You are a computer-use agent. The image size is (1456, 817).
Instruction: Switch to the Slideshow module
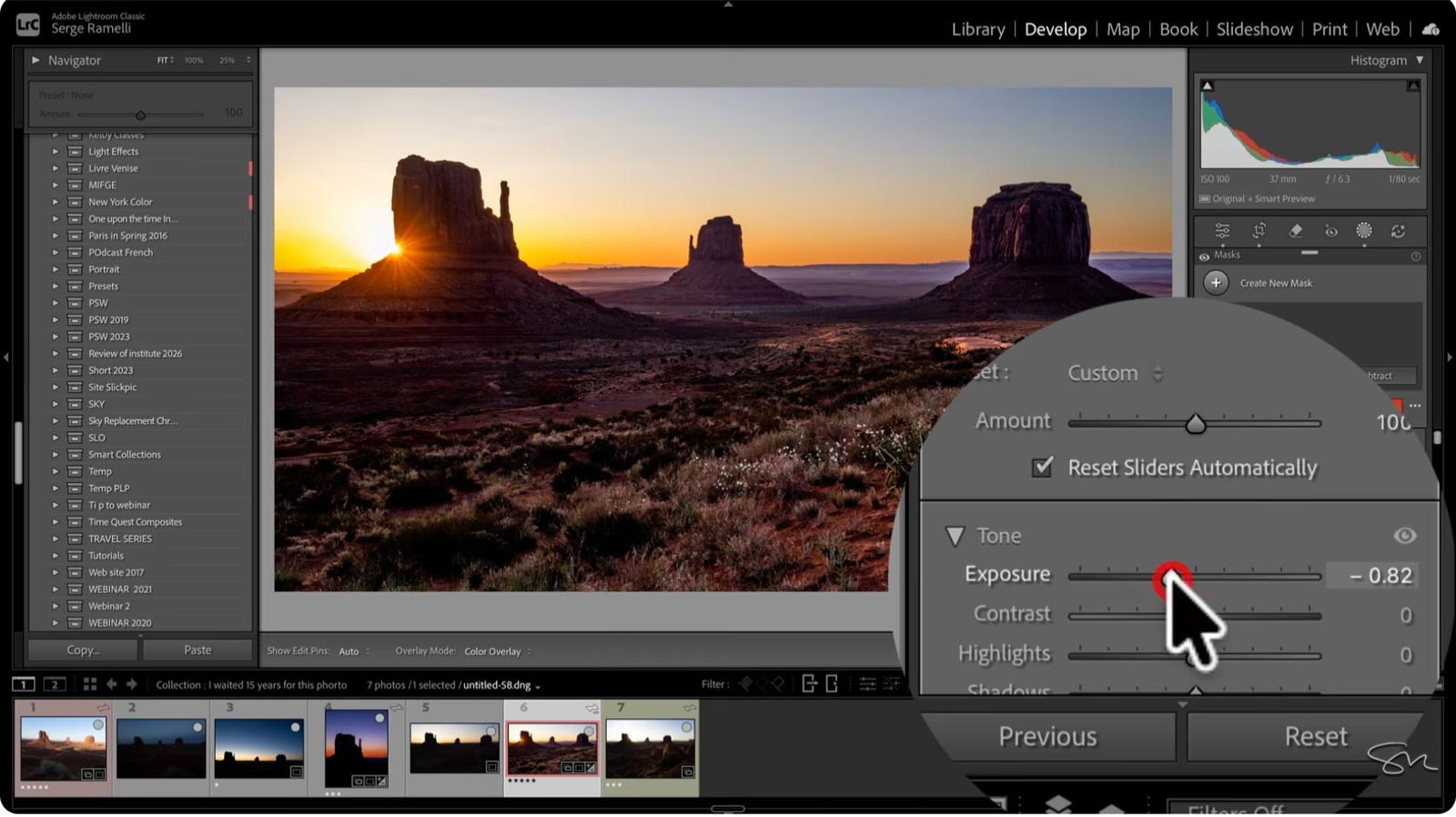click(1254, 29)
